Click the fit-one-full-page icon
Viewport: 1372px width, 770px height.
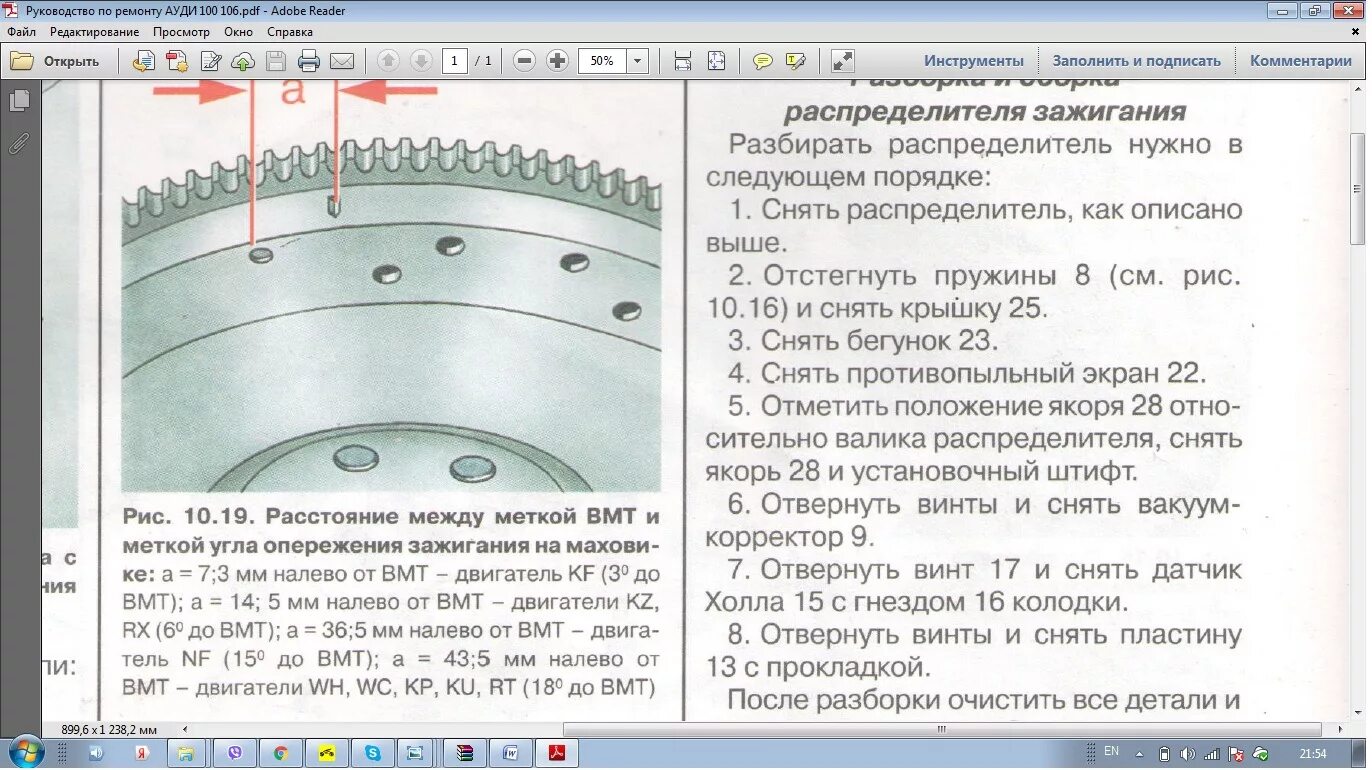click(716, 61)
